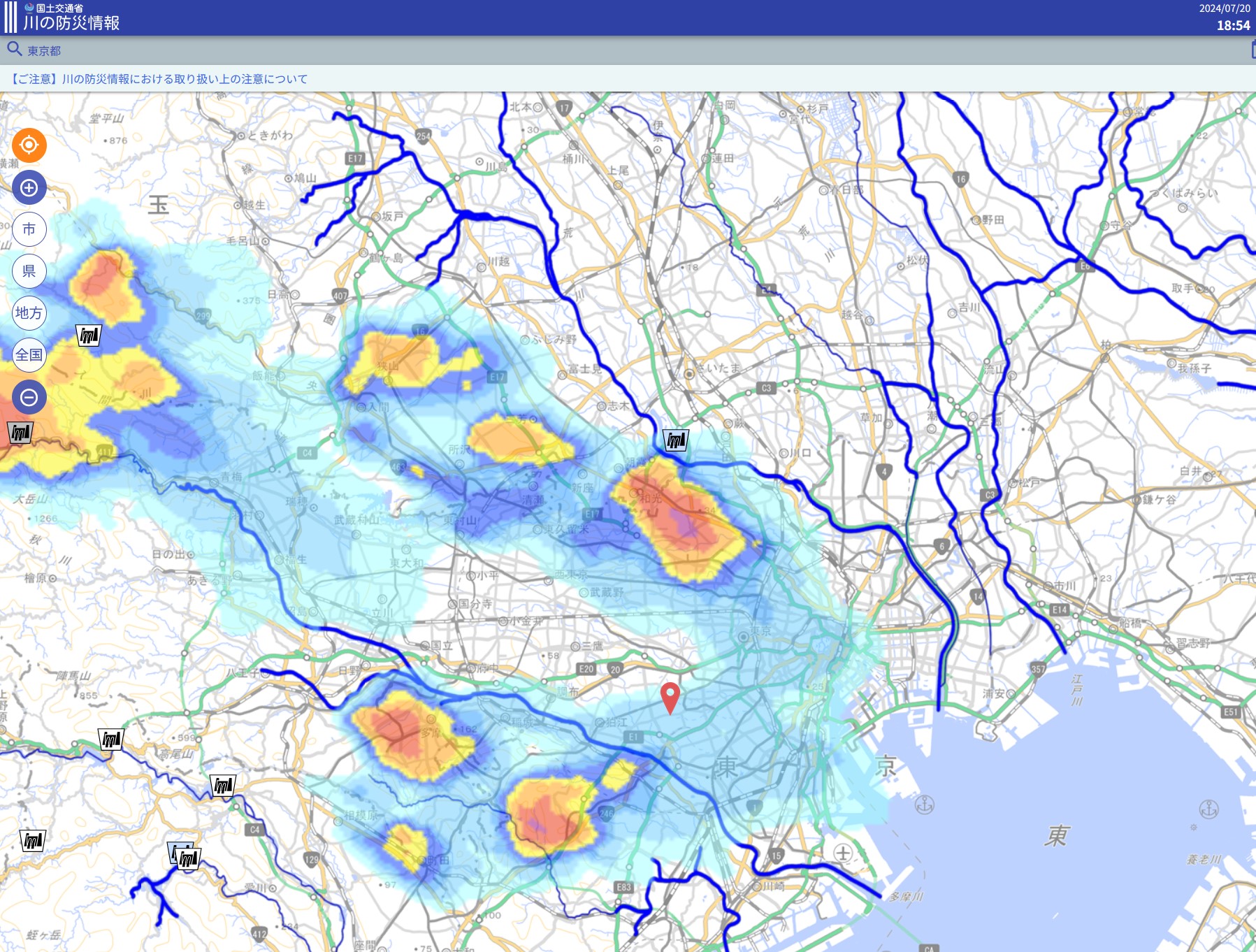Open the ご注意 notice link
Image resolution: width=1256 pixels, height=952 pixels.
(159, 79)
